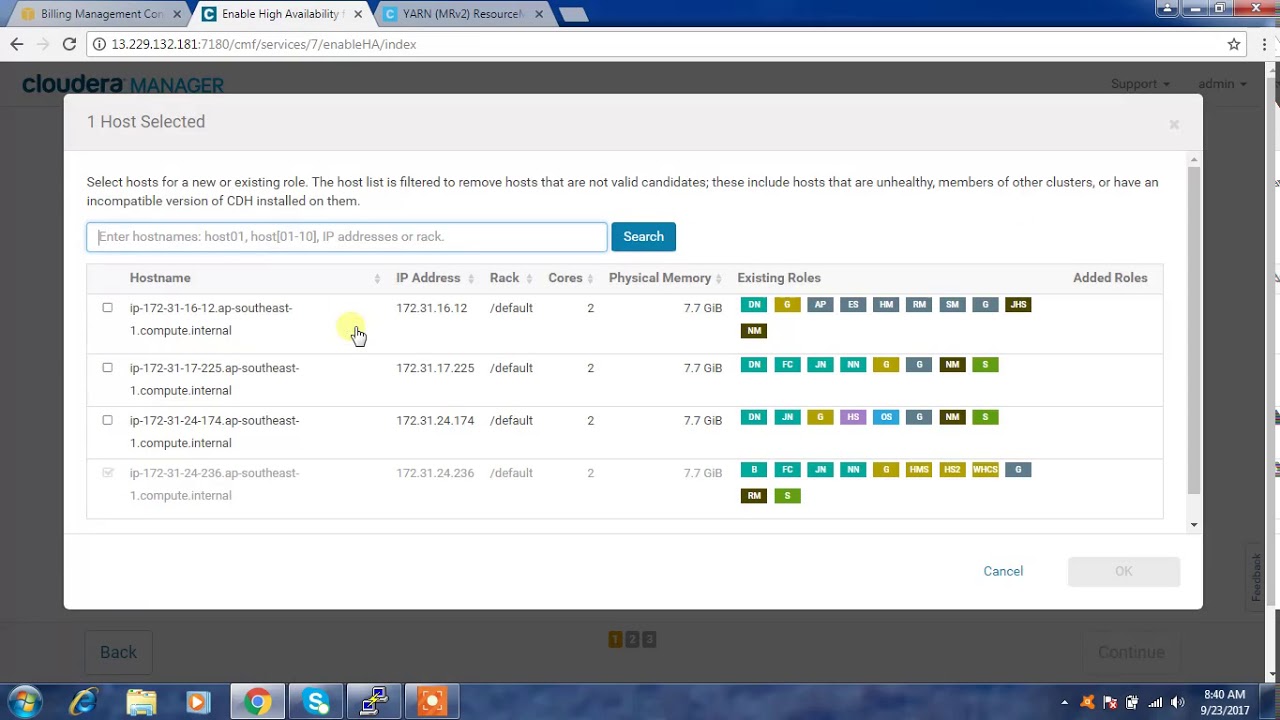Go back with the browser back arrow
This screenshot has width=1280, height=720.
(x=17, y=44)
